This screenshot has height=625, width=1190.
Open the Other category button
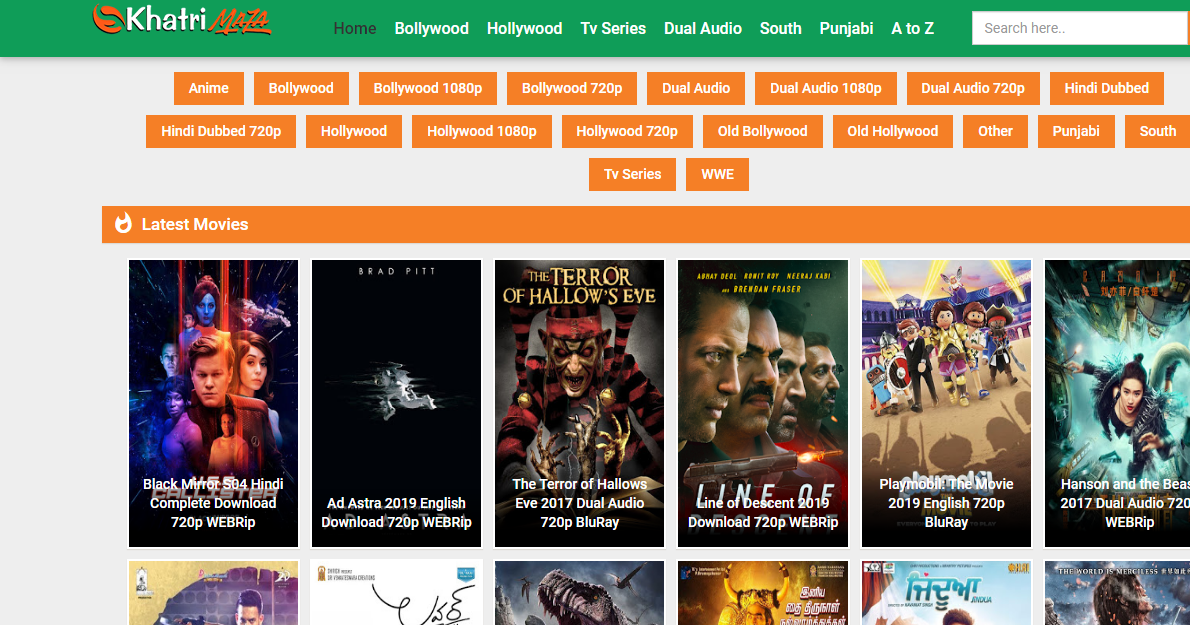[x=995, y=131]
